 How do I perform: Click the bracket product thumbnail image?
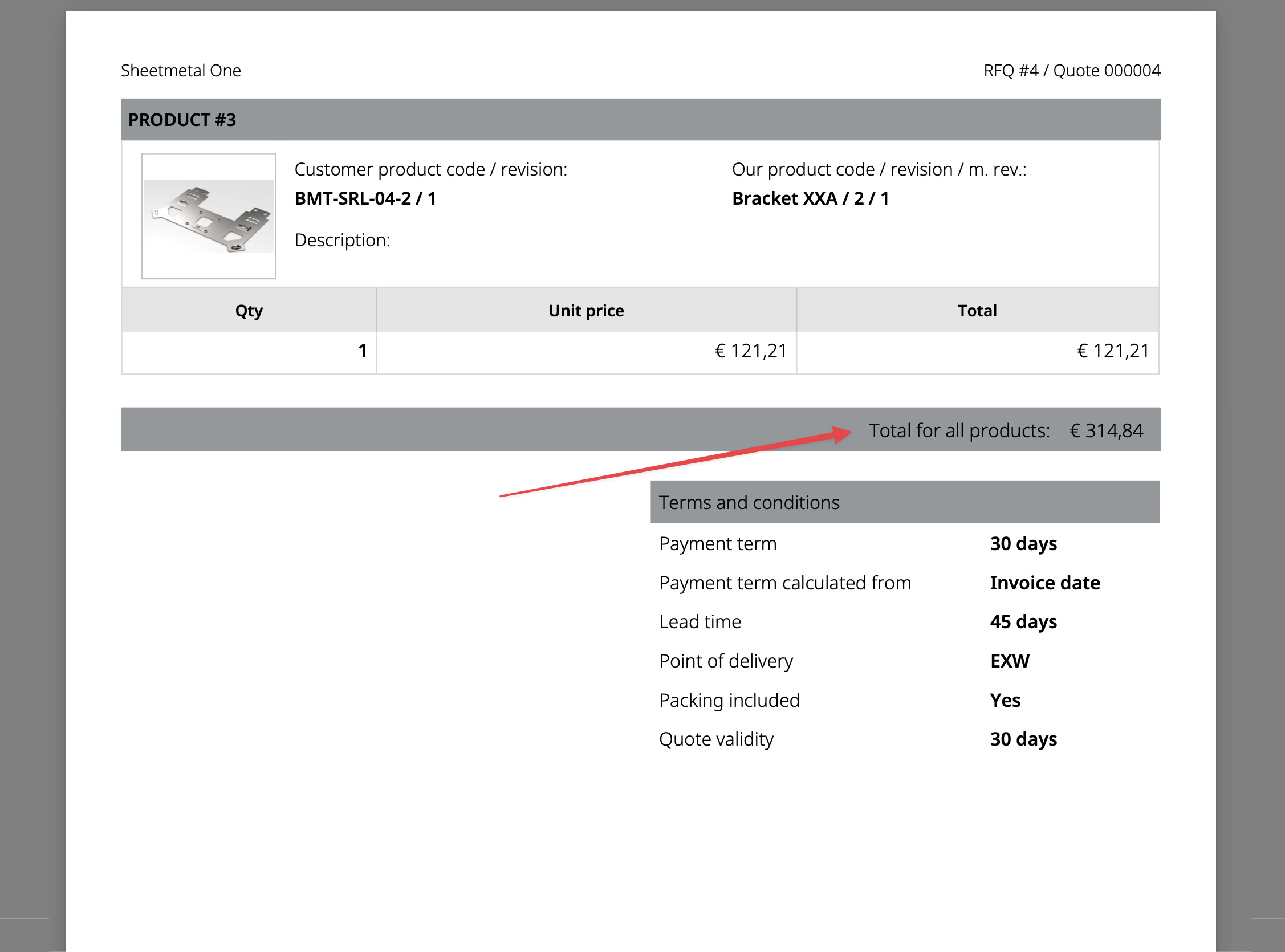[209, 216]
